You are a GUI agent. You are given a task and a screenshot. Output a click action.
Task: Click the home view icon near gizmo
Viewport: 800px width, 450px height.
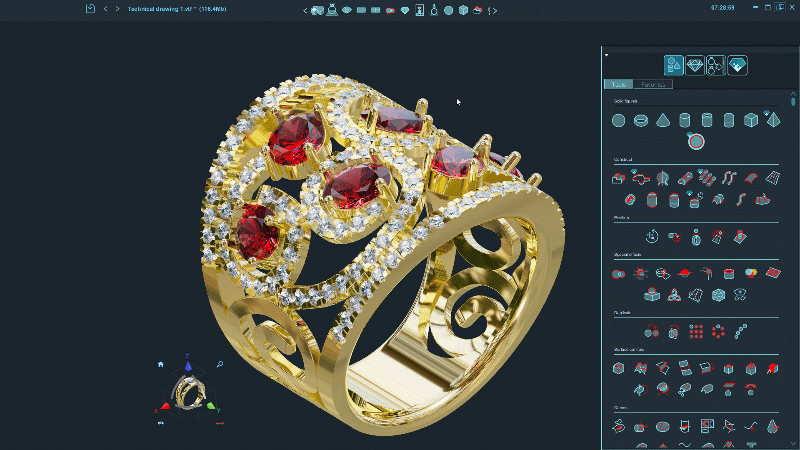point(160,365)
